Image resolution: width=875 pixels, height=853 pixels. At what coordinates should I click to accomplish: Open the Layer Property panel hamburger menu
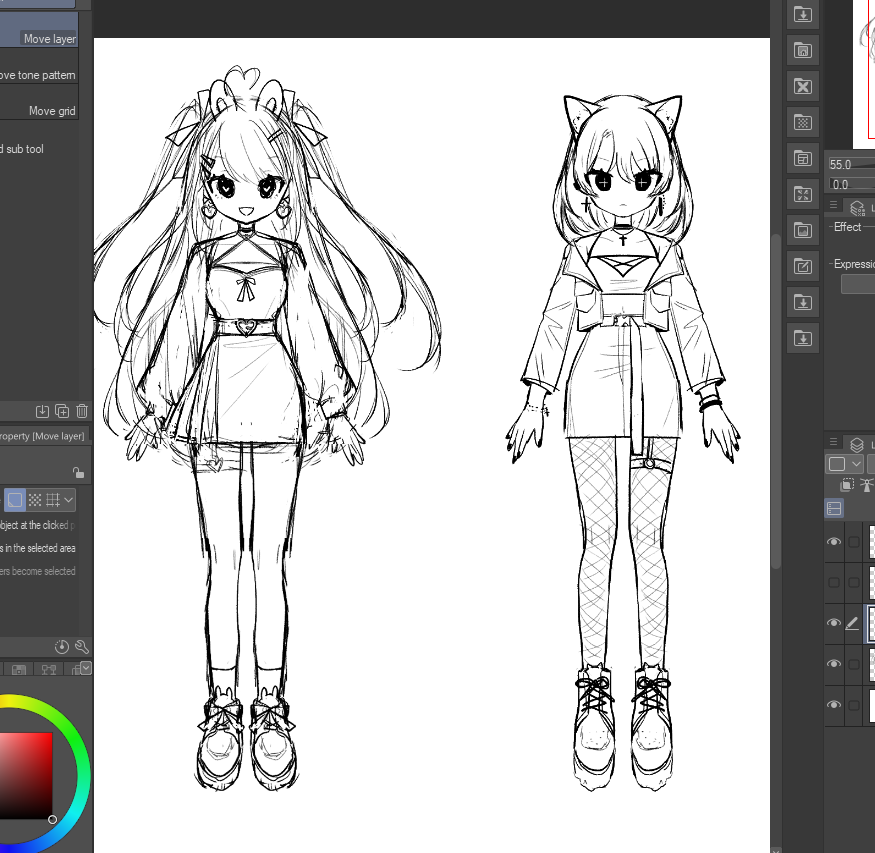833,205
